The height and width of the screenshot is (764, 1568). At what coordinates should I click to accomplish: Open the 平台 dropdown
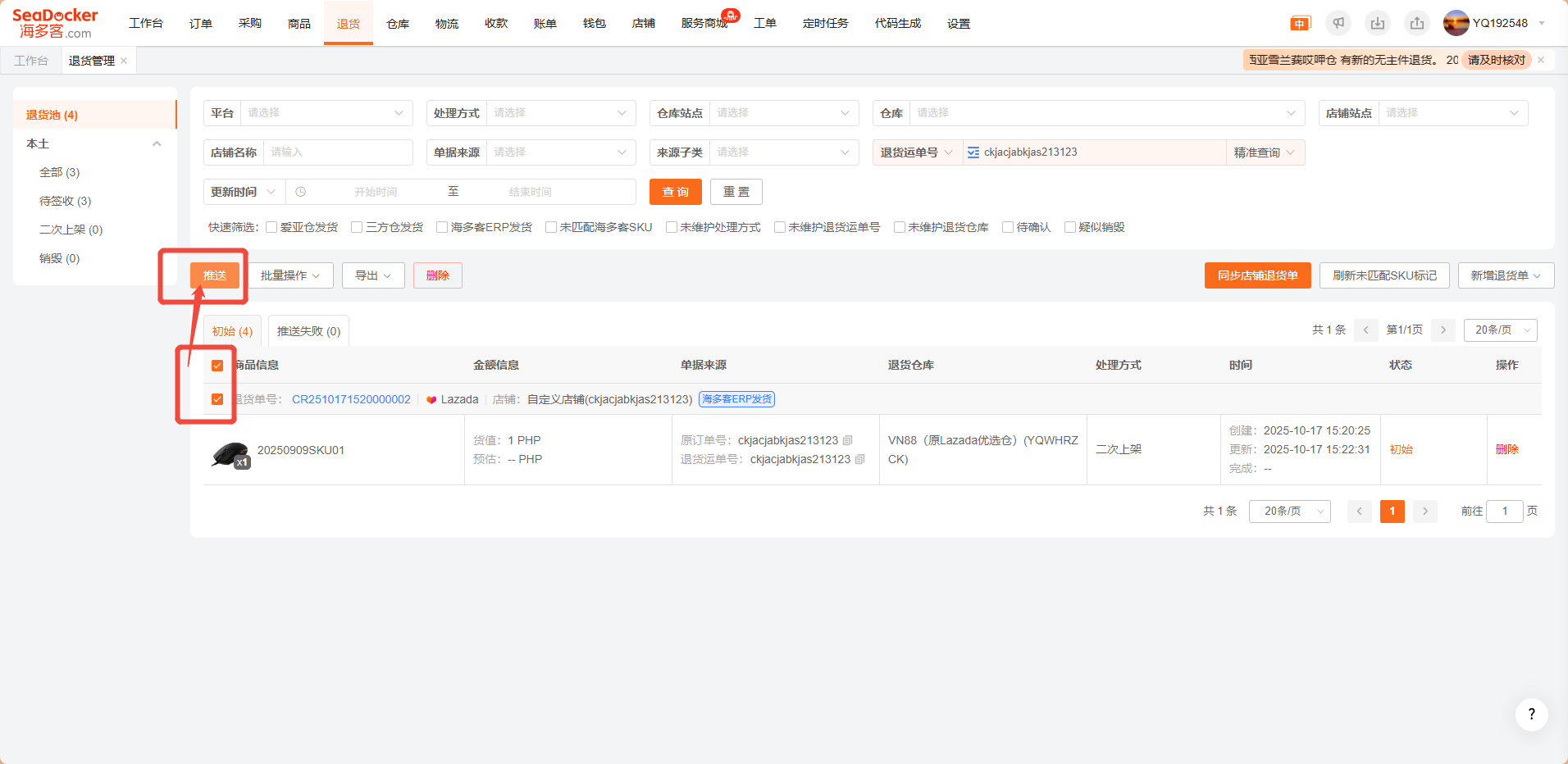326,113
